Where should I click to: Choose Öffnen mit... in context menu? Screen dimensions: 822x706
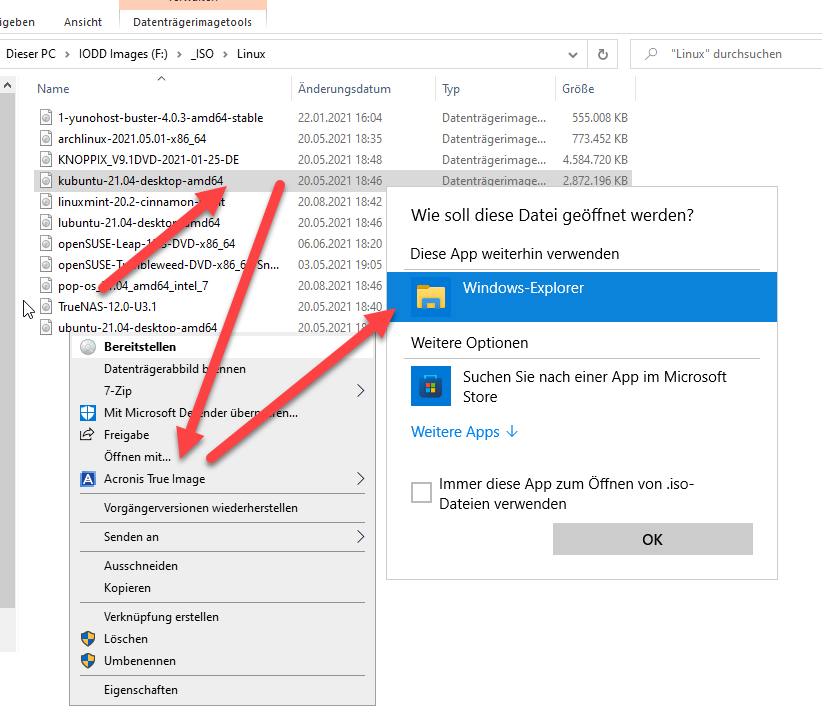(222, 457)
